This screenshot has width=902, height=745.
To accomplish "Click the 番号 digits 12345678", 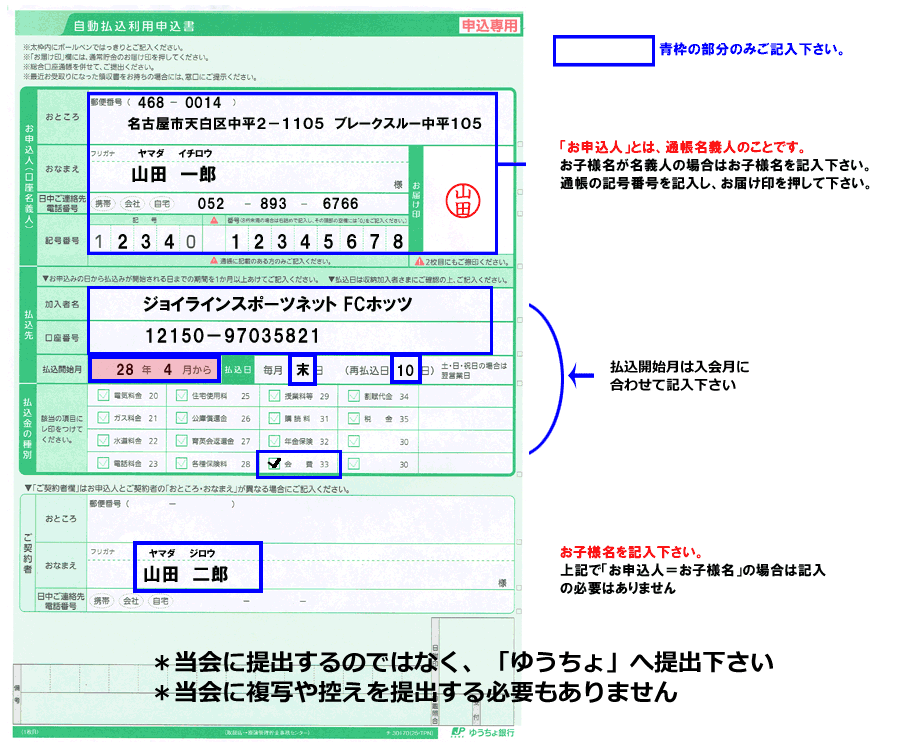I will 316,242.
